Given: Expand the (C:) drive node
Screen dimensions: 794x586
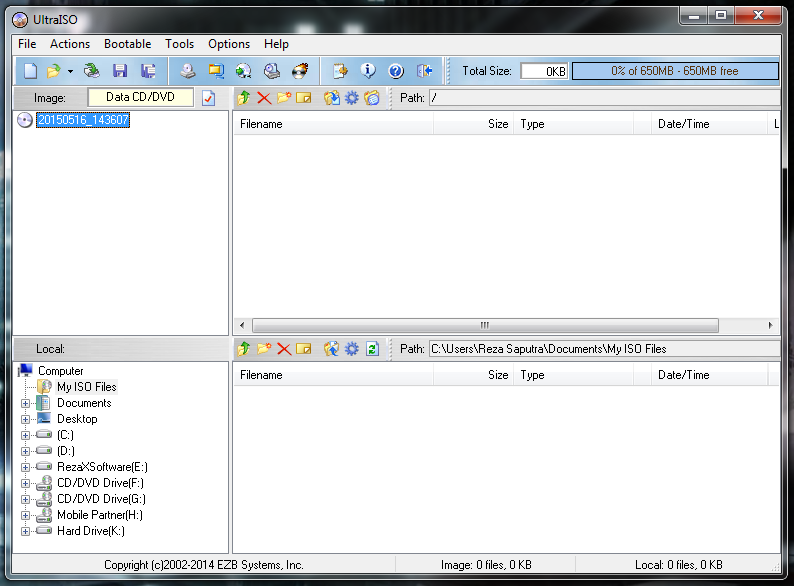Looking at the screenshot, I should 25,436.
